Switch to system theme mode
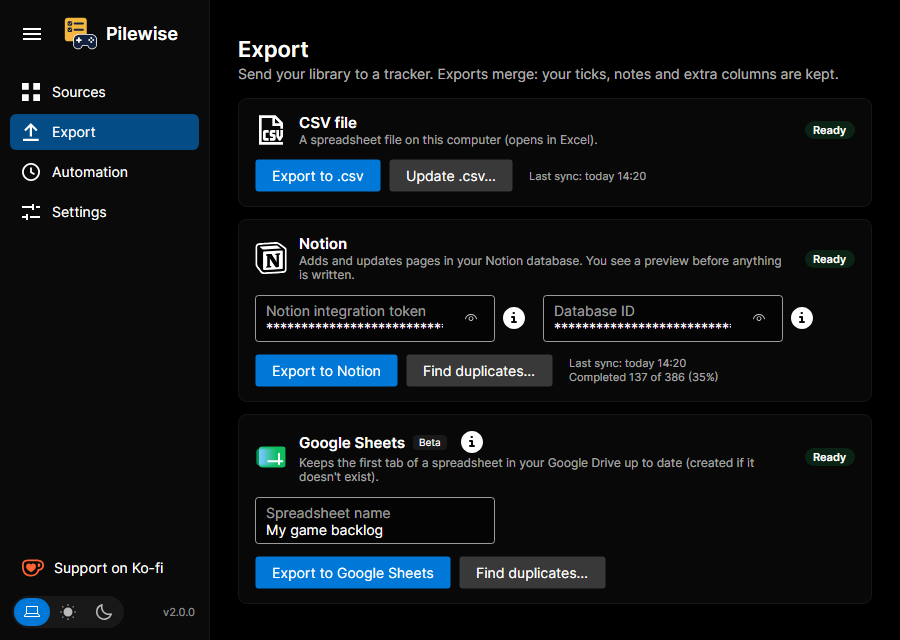Image resolution: width=900 pixels, height=640 pixels. tap(32, 612)
